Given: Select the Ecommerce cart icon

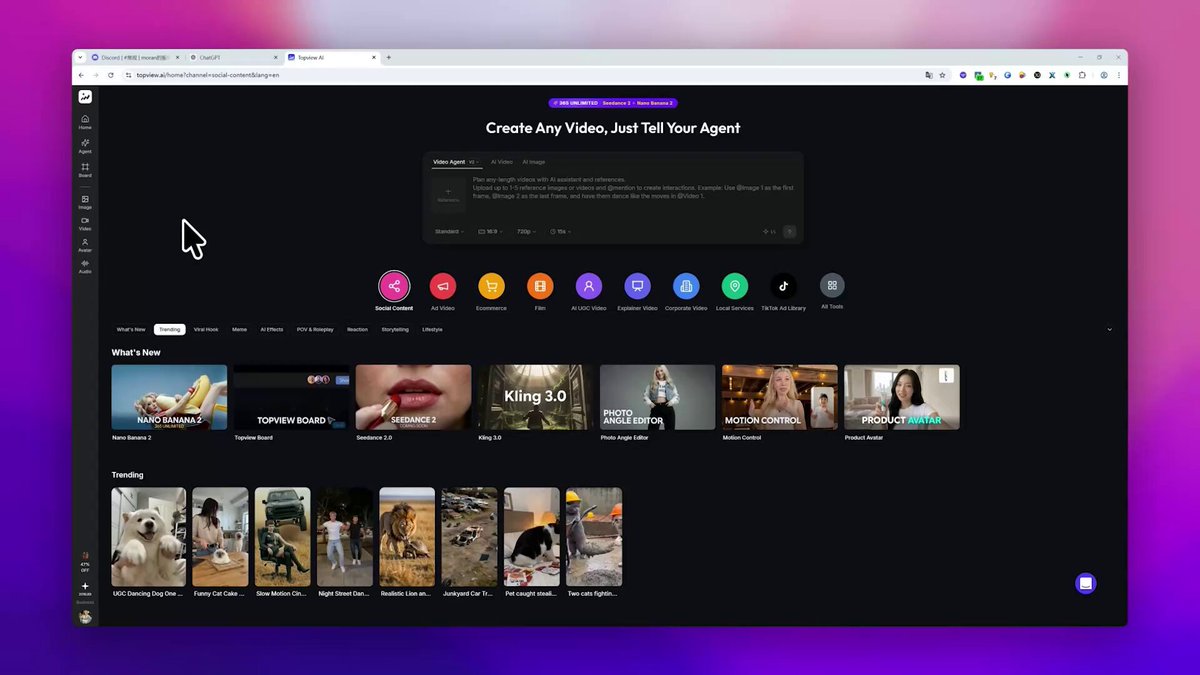Looking at the screenshot, I should point(491,286).
